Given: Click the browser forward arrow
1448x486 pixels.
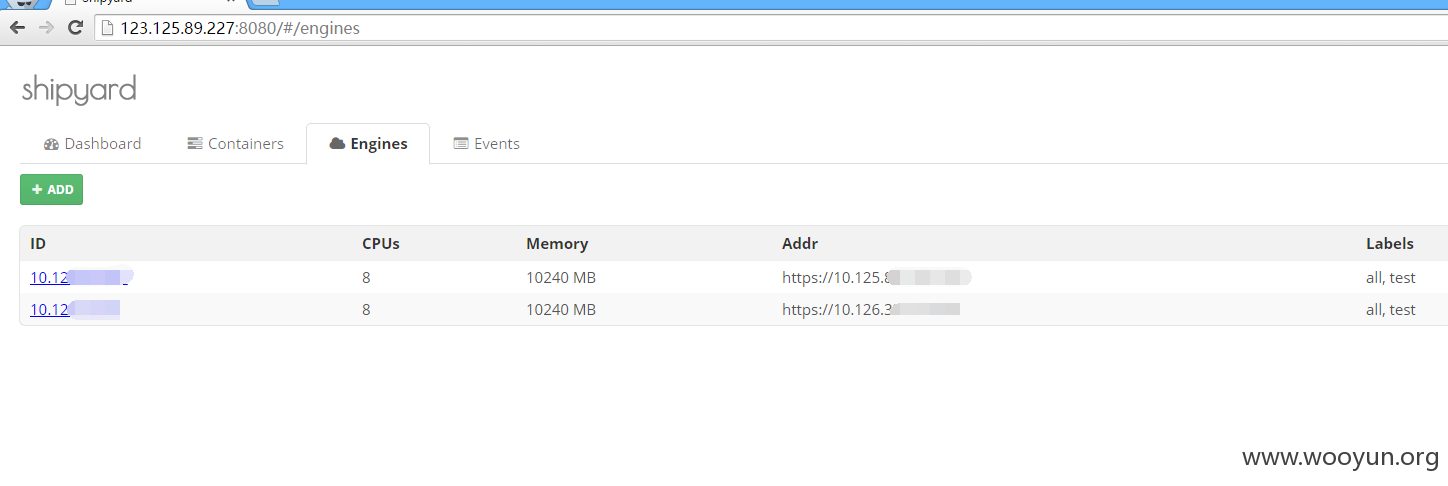Looking at the screenshot, I should tap(46, 28).
